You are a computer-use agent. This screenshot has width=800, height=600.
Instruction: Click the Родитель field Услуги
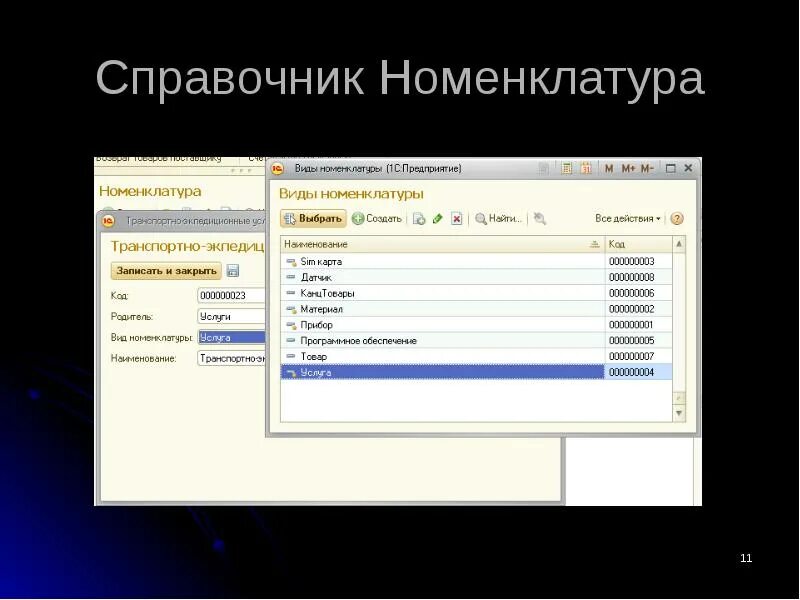232,316
